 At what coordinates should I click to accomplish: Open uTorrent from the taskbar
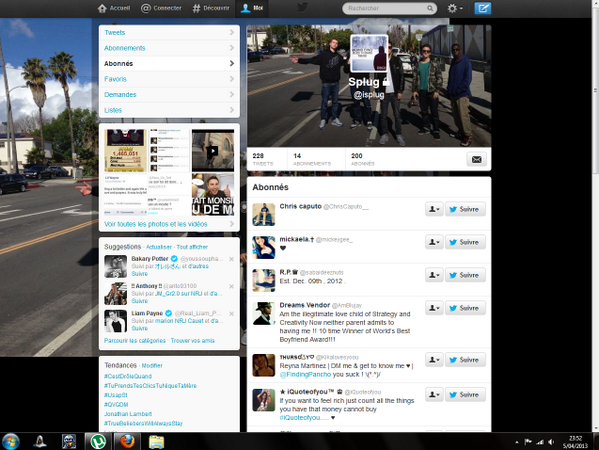(98, 441)
